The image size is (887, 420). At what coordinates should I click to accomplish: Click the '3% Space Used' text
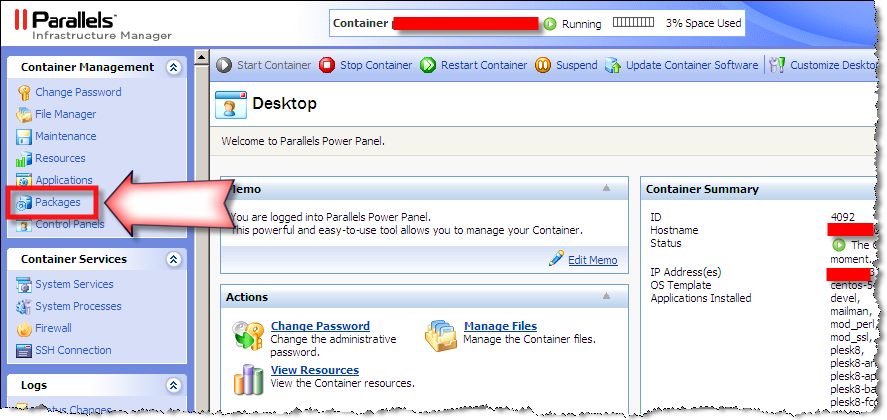703,23
